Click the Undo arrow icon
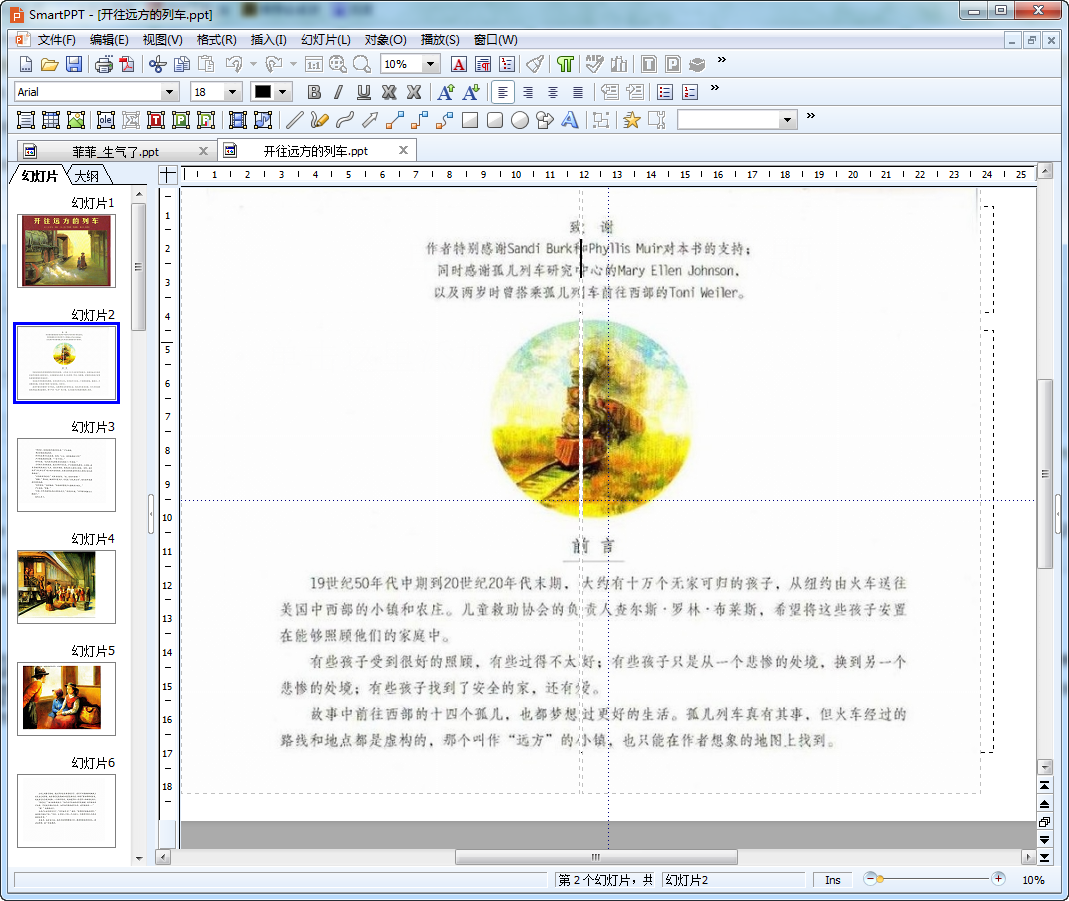This screenshot has height=901, width=1069. coord(234,64)
